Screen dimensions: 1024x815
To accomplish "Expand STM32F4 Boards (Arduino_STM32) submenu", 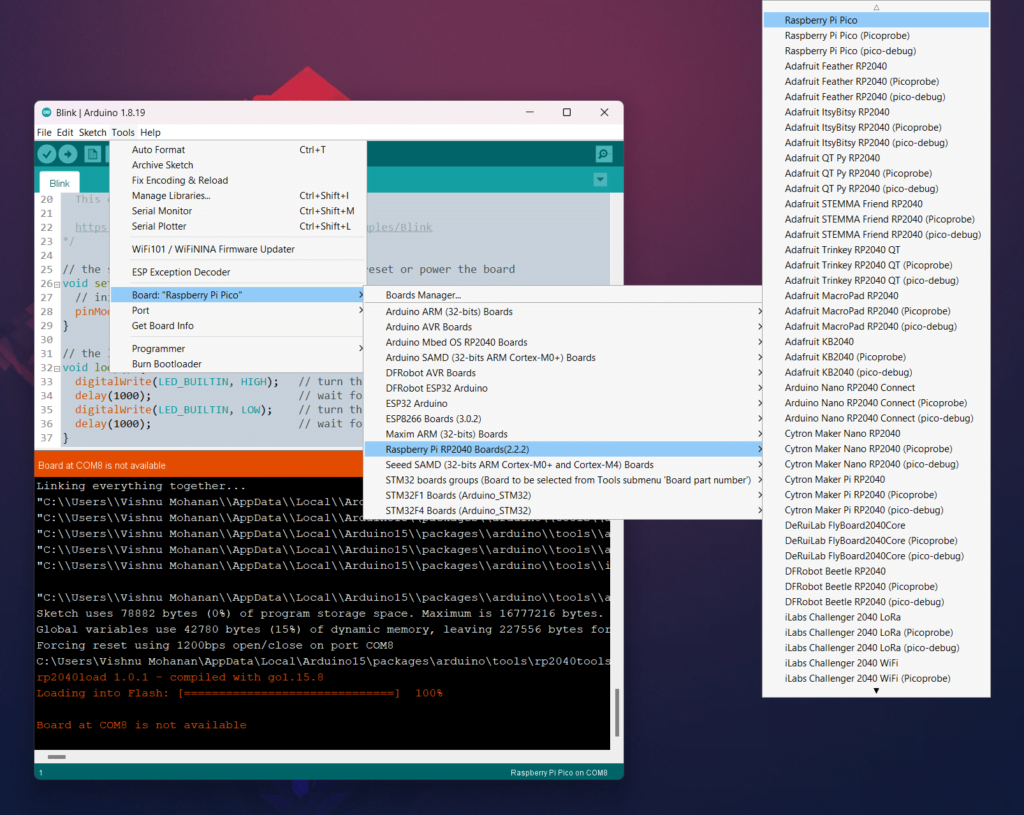I will 564,511.
